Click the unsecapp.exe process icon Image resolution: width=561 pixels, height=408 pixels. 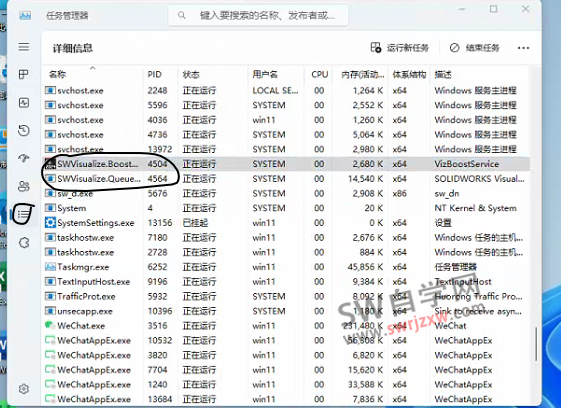click(50, 311)
